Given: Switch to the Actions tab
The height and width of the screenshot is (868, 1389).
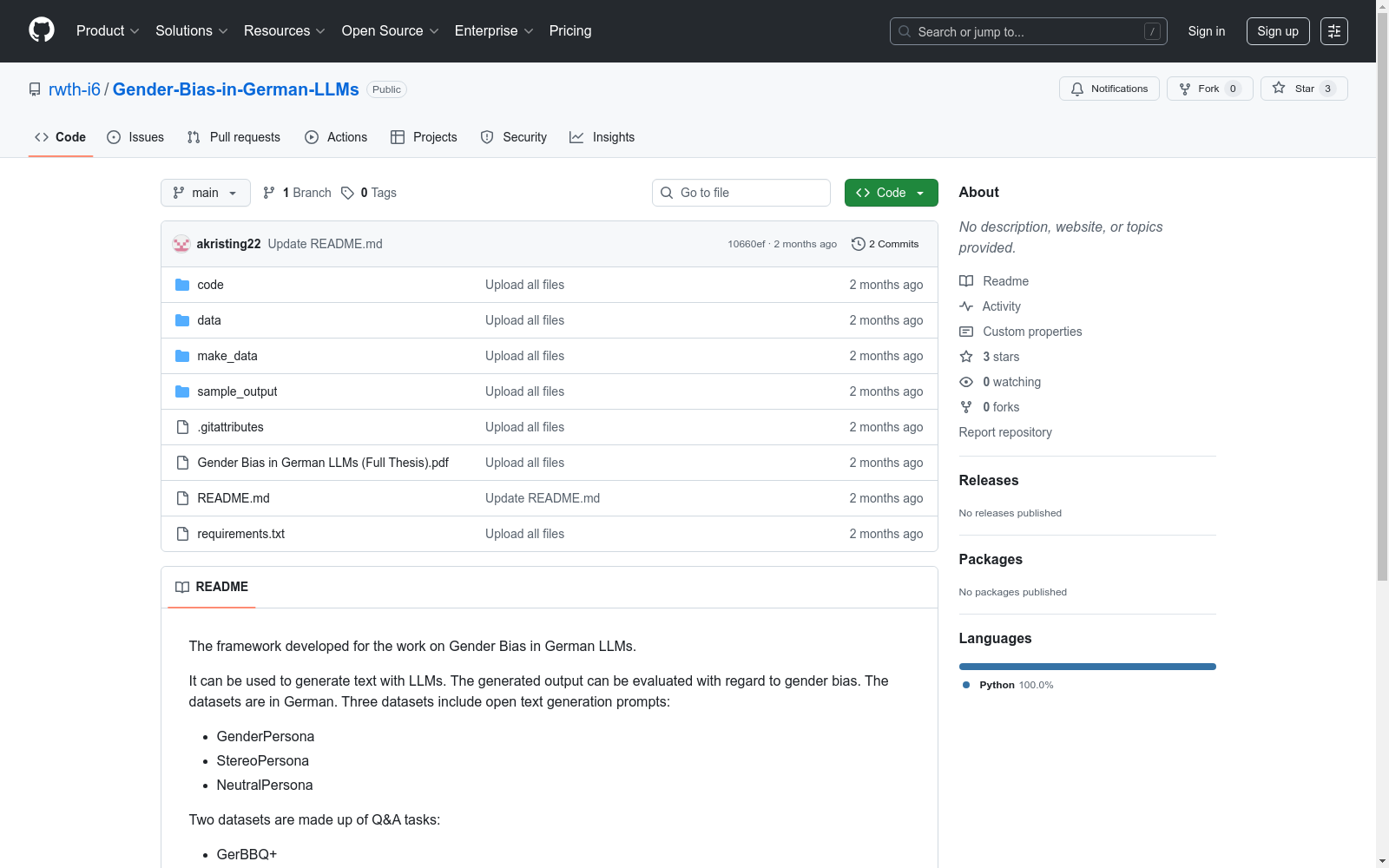Looking at the screenshot, I should click(336, 137).
